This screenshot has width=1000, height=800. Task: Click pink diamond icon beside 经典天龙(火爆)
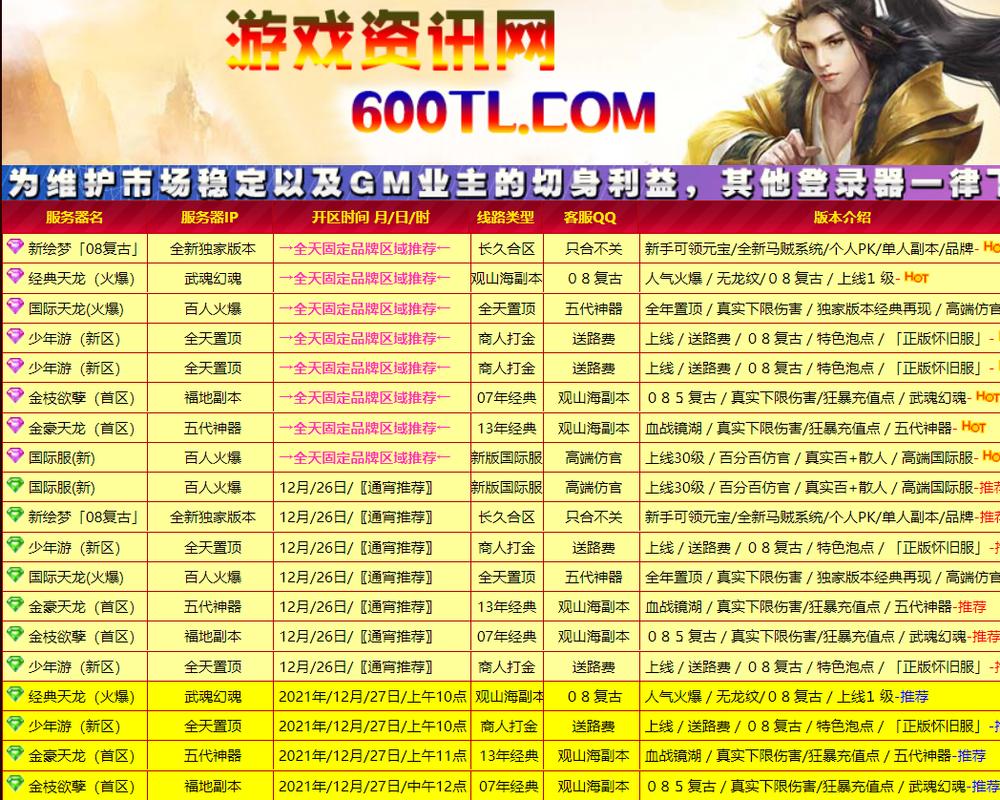pos(15,276)
